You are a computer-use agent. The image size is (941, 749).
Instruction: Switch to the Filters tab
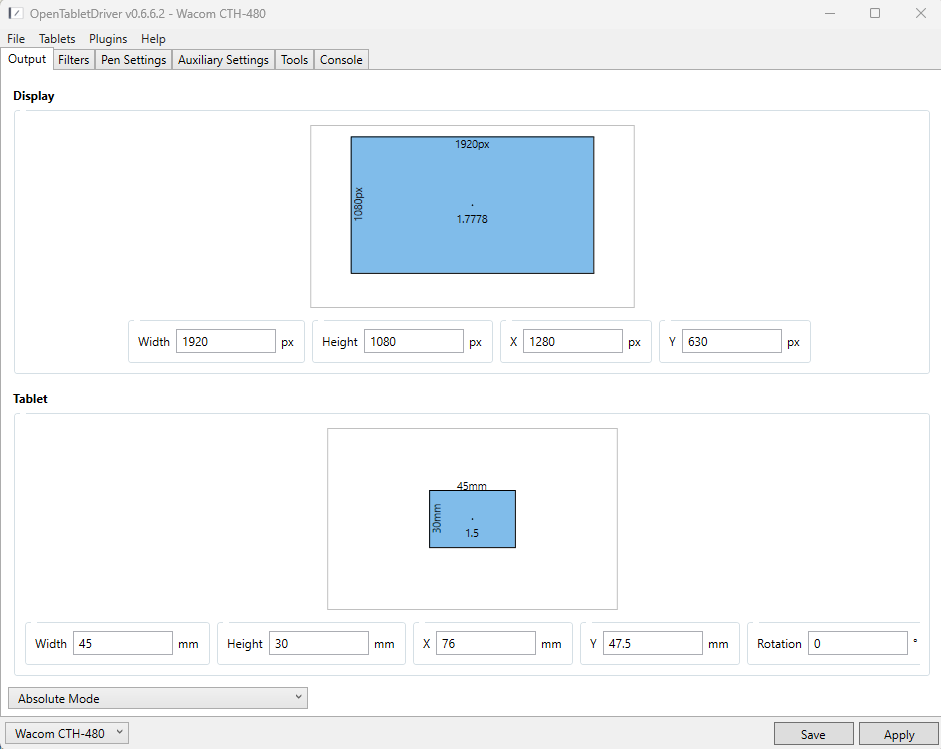pyautogui.click(x=74, y=60)
